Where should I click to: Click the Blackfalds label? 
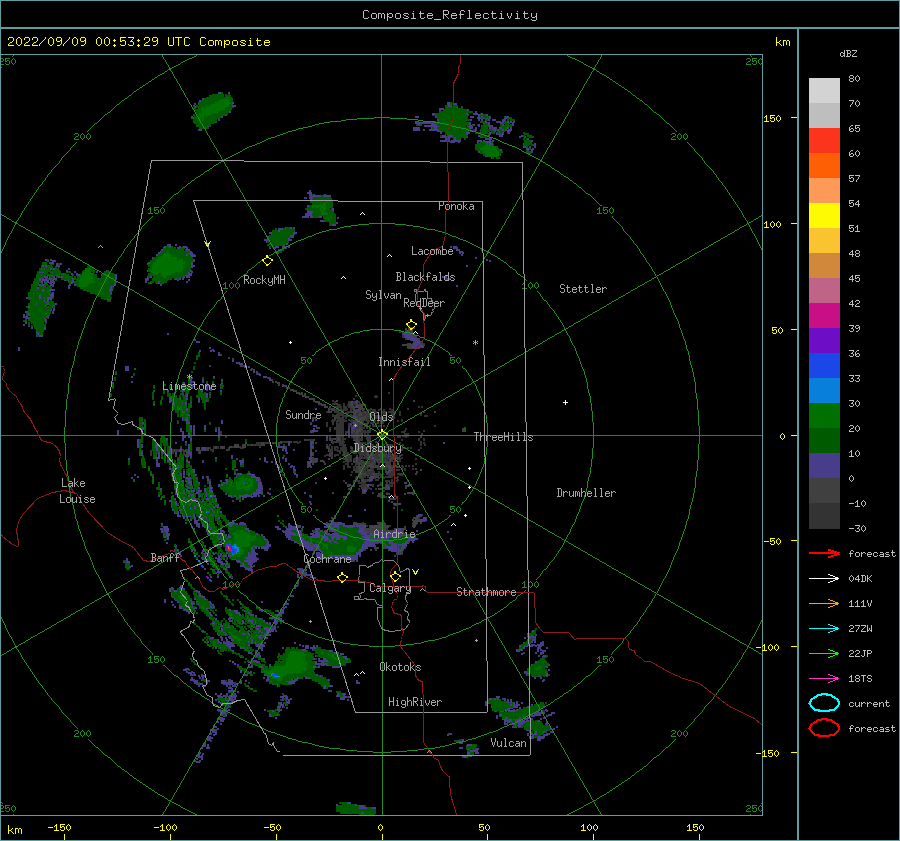coord(425,277)
